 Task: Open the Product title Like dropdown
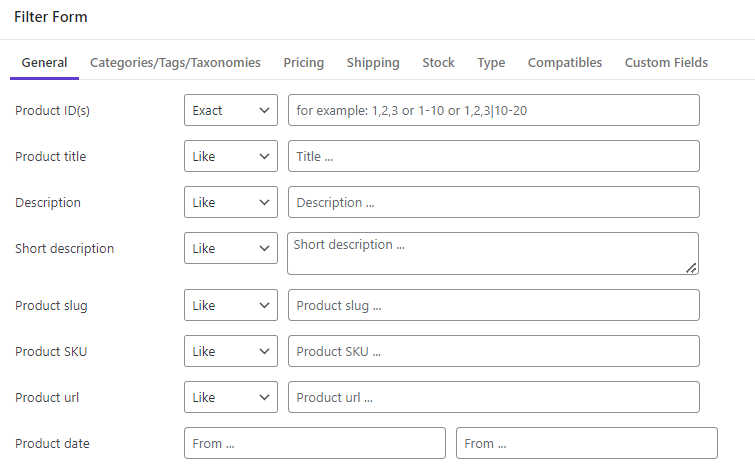231,156
